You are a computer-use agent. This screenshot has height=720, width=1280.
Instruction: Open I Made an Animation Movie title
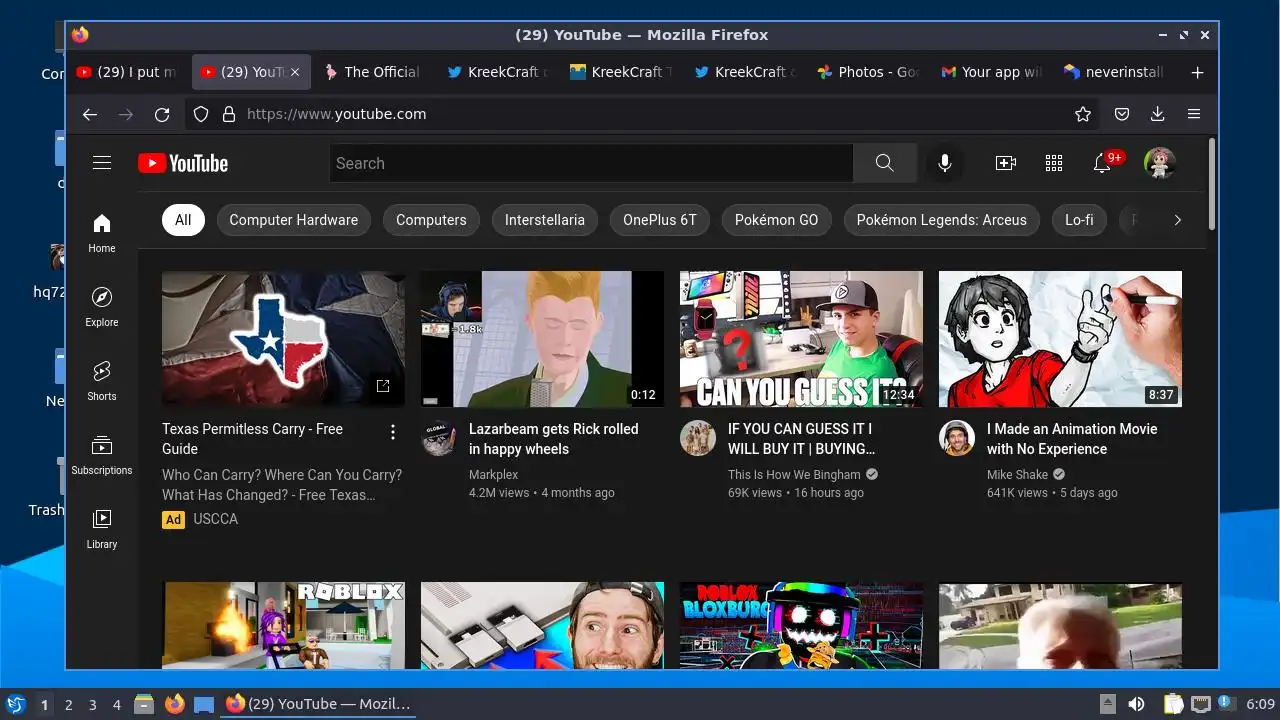pos(1072,439)
